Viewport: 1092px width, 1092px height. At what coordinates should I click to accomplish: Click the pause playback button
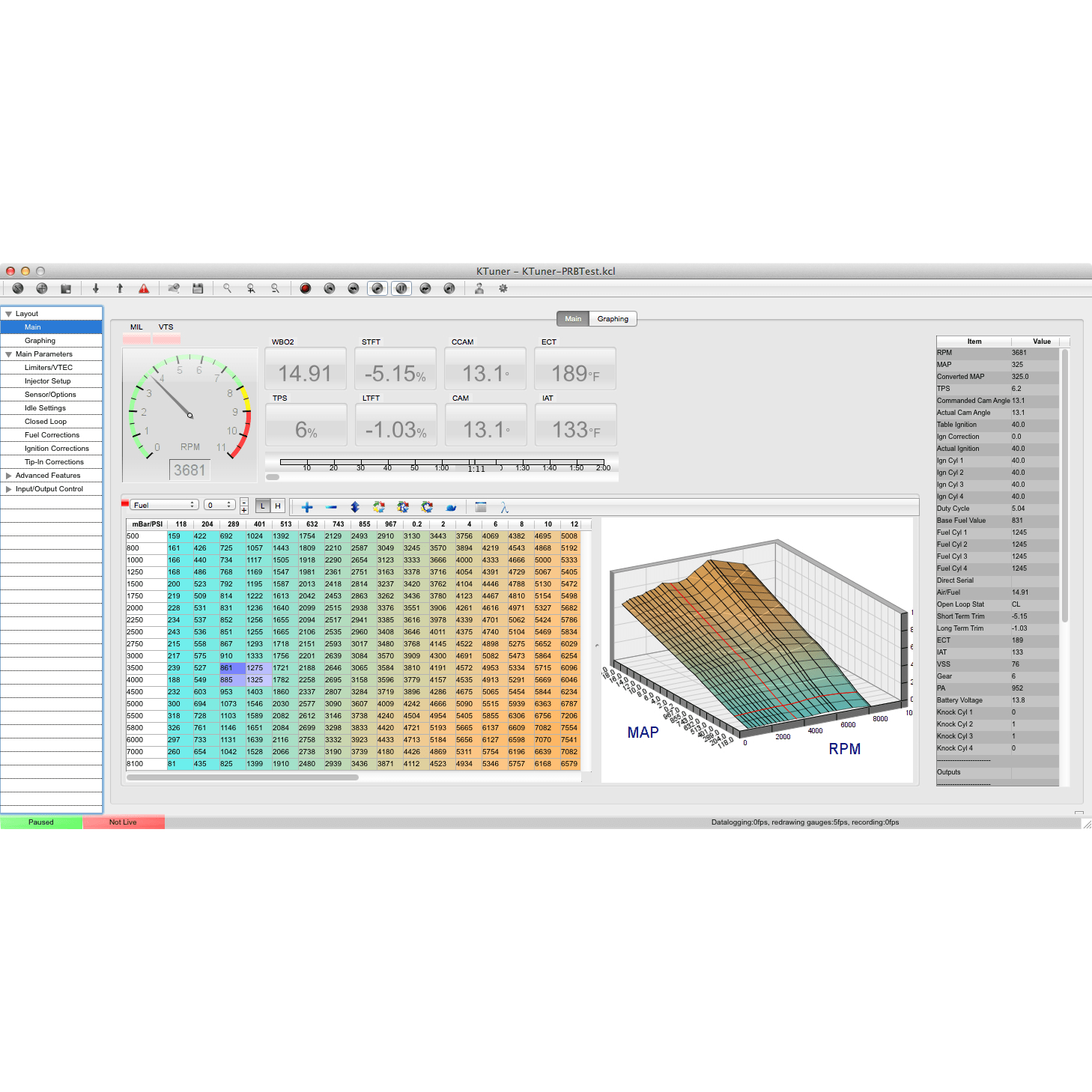pos(401,288)
